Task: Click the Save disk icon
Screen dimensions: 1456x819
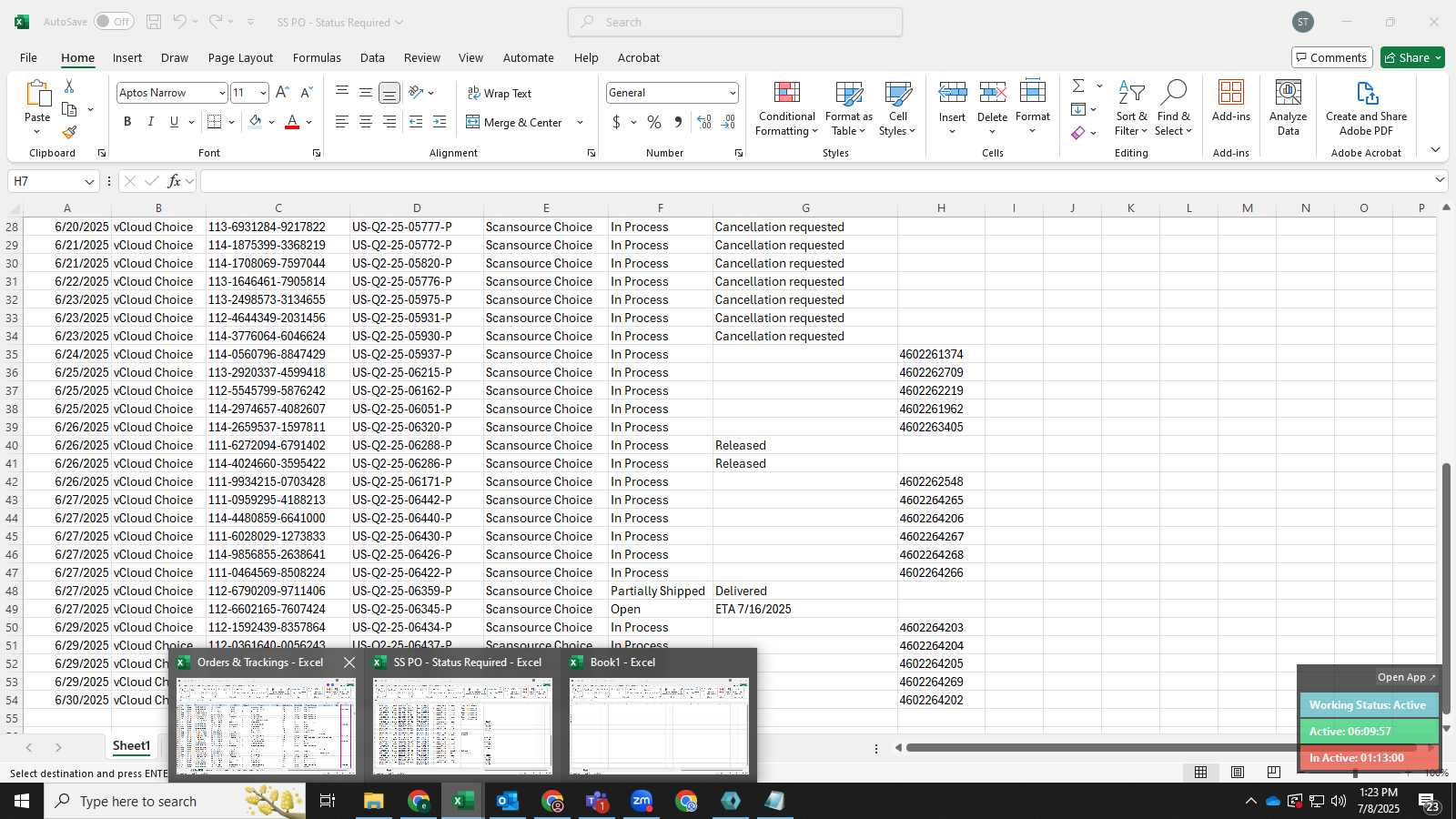Action: pos(154,22)
